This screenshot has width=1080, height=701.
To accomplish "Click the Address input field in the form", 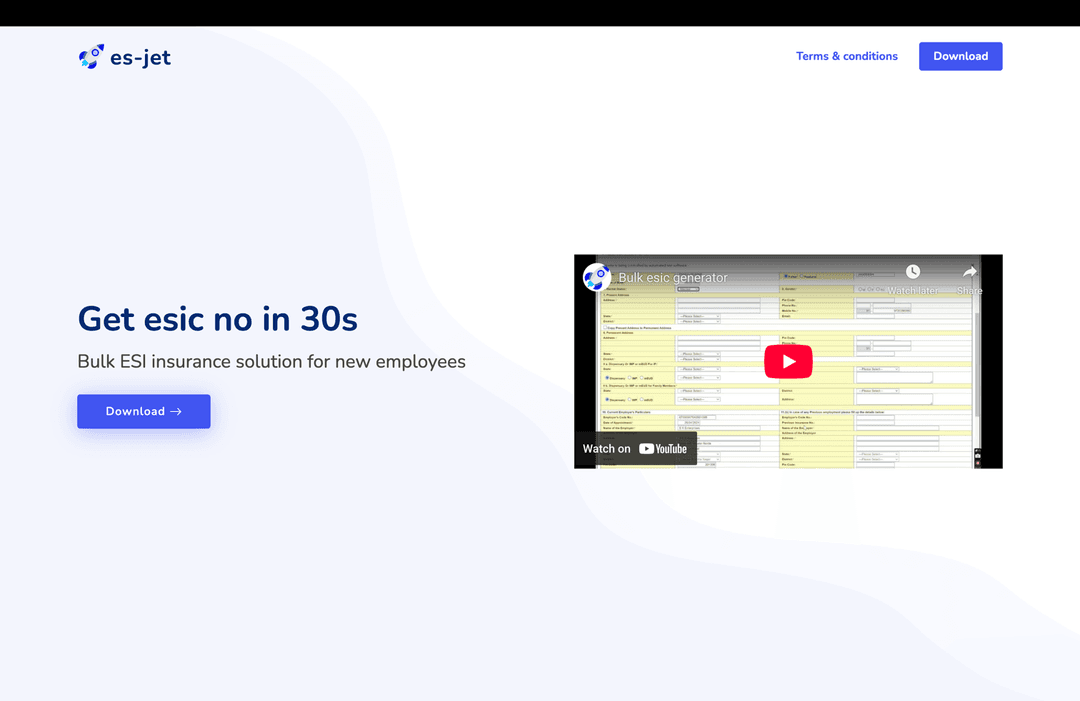I will click(x=718, y=302).
